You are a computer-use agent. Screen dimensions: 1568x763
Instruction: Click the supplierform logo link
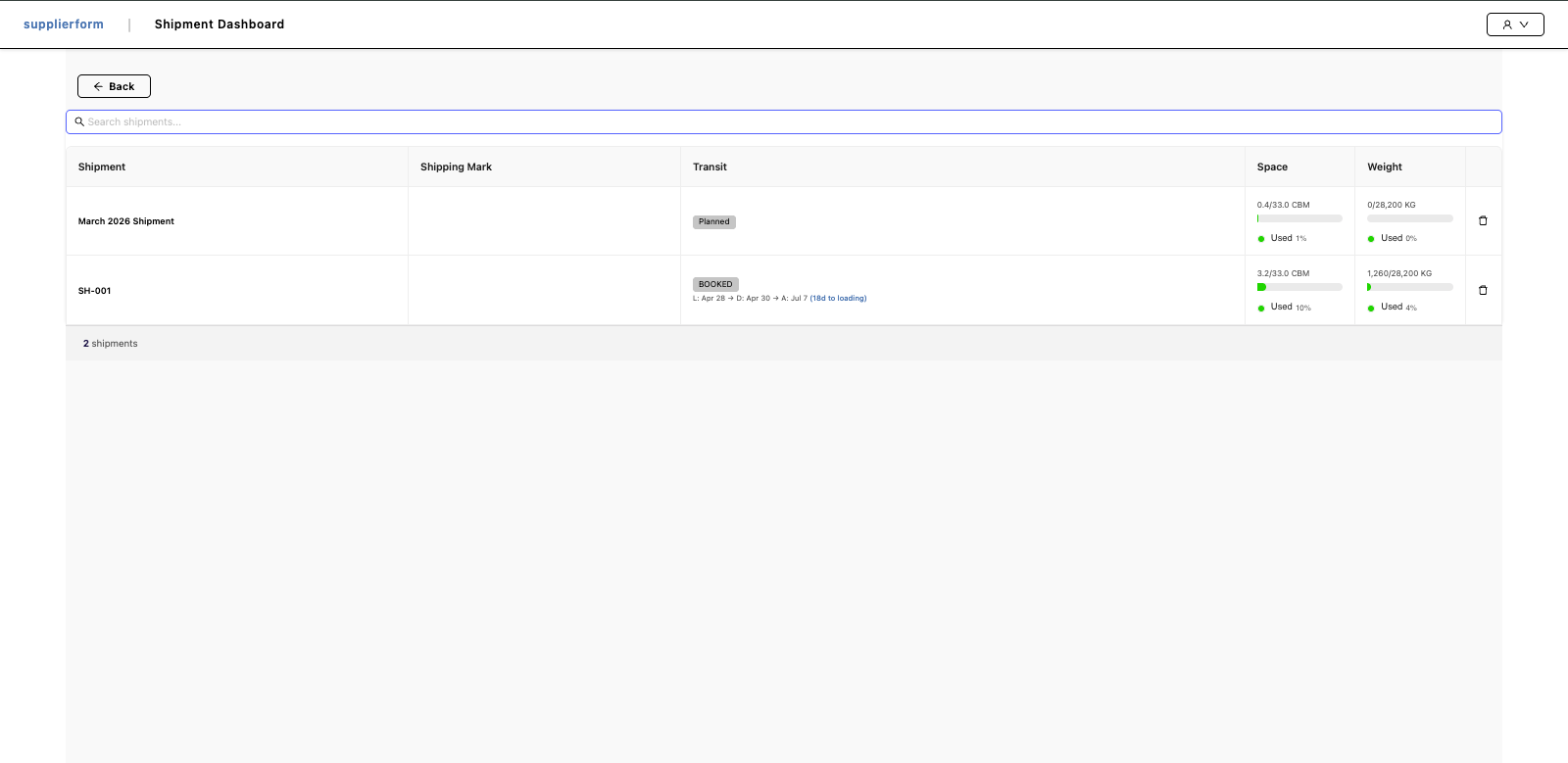[64, 24]
